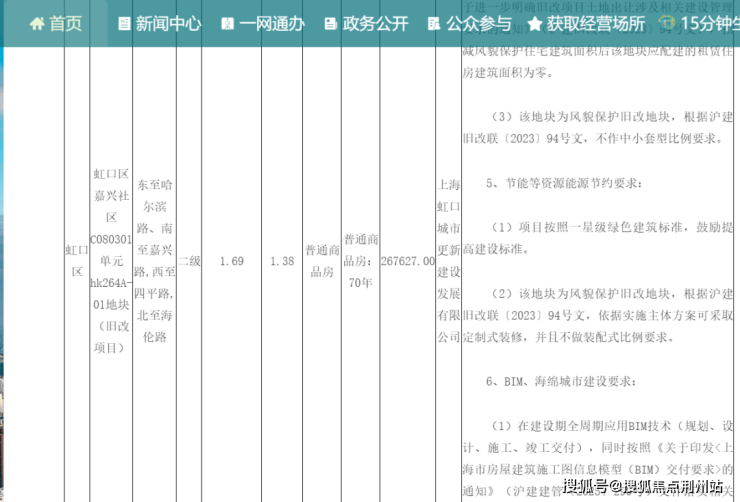This screenshot has width=740, height=502.
Task: Click the 东至哈尔滨路 boundary description cell
Action: tap(153, 258)
